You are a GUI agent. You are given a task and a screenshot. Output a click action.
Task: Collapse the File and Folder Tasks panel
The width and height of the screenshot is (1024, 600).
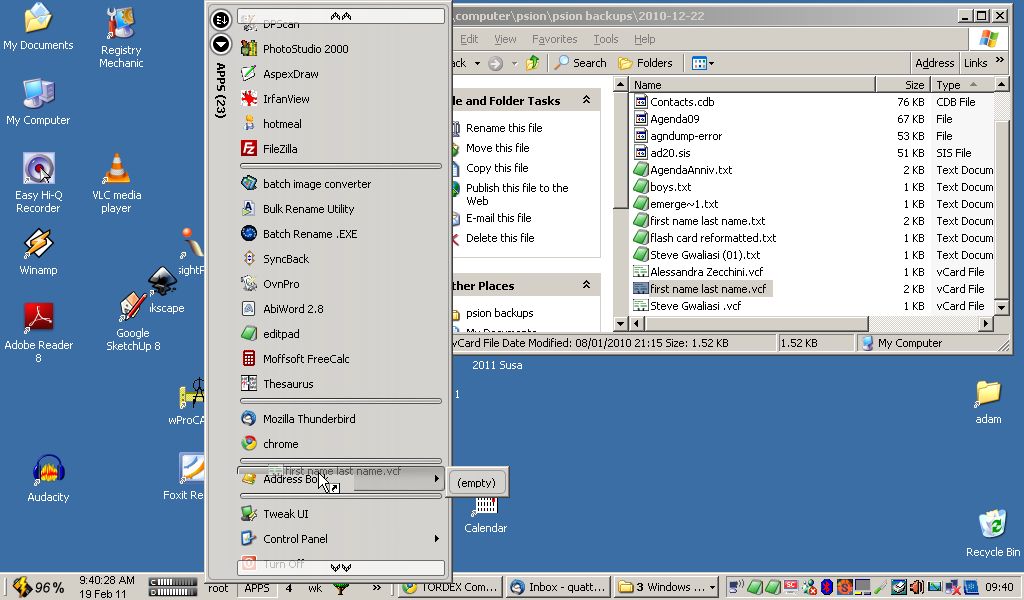pos(586,101)
